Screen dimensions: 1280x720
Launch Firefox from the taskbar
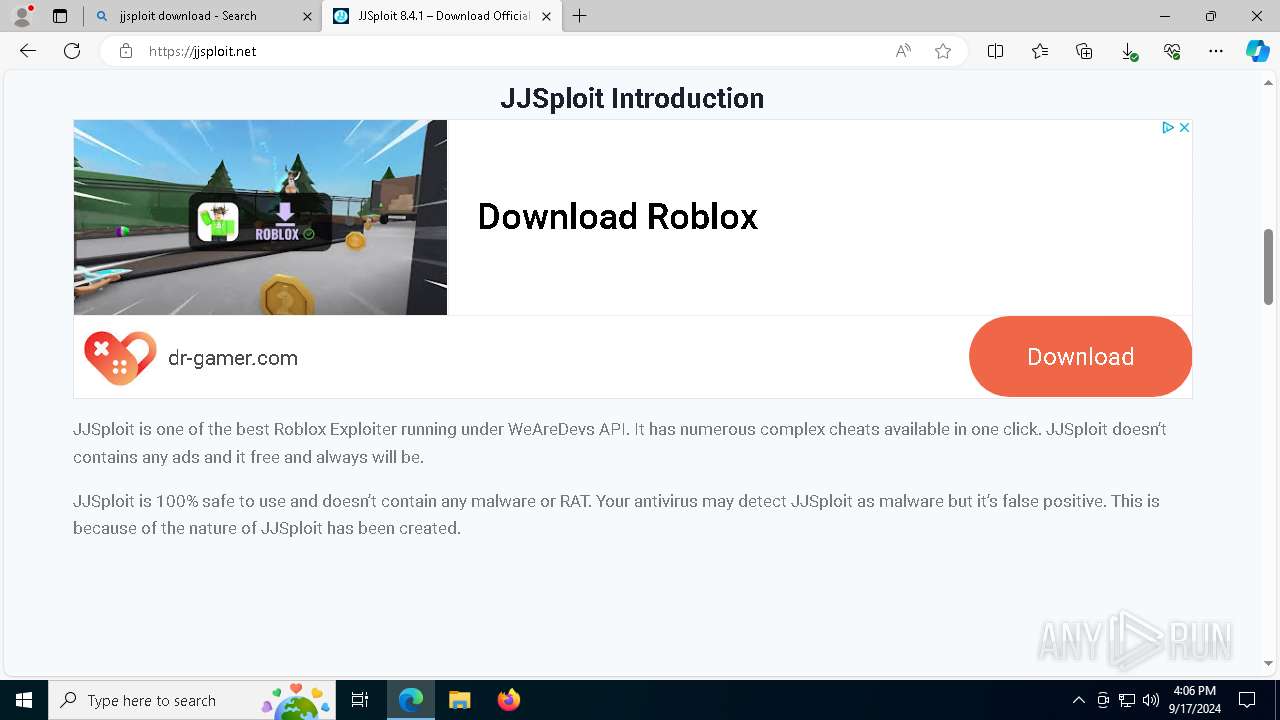point(508,700)
